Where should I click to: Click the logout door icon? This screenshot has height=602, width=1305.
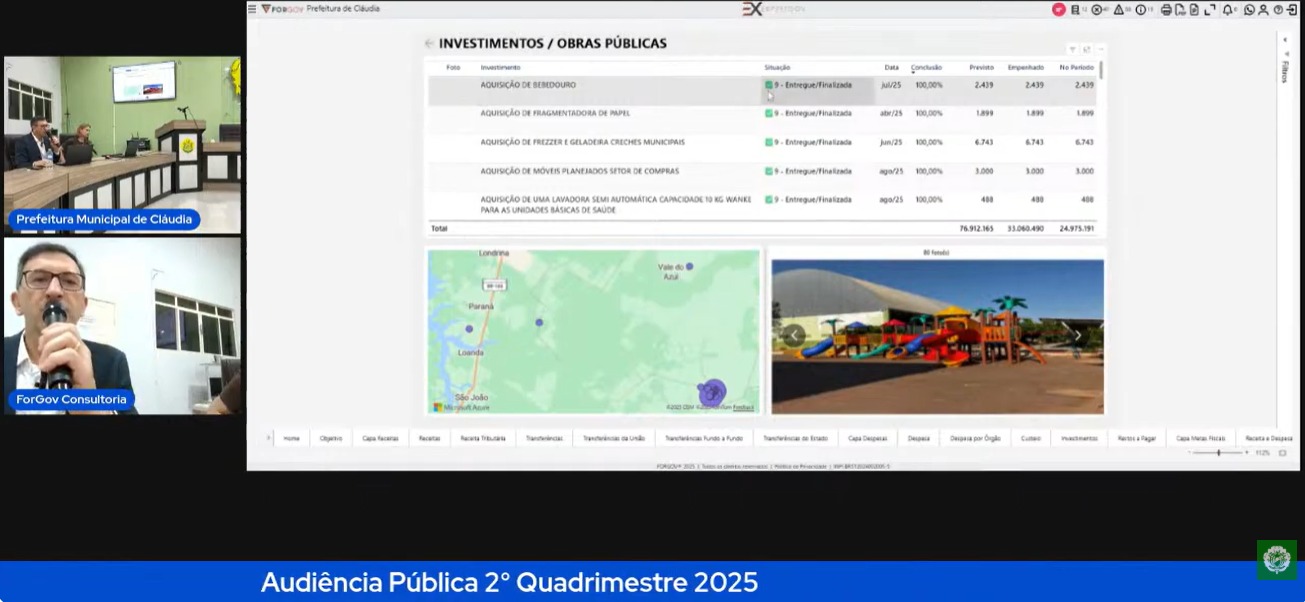pyautogui.click(x=1291, y=10)
